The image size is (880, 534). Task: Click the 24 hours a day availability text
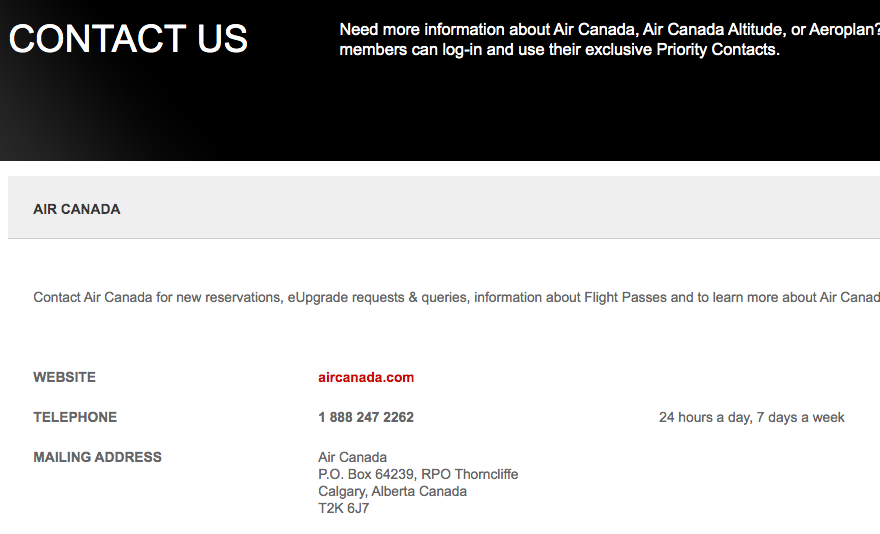click(751, 417)
